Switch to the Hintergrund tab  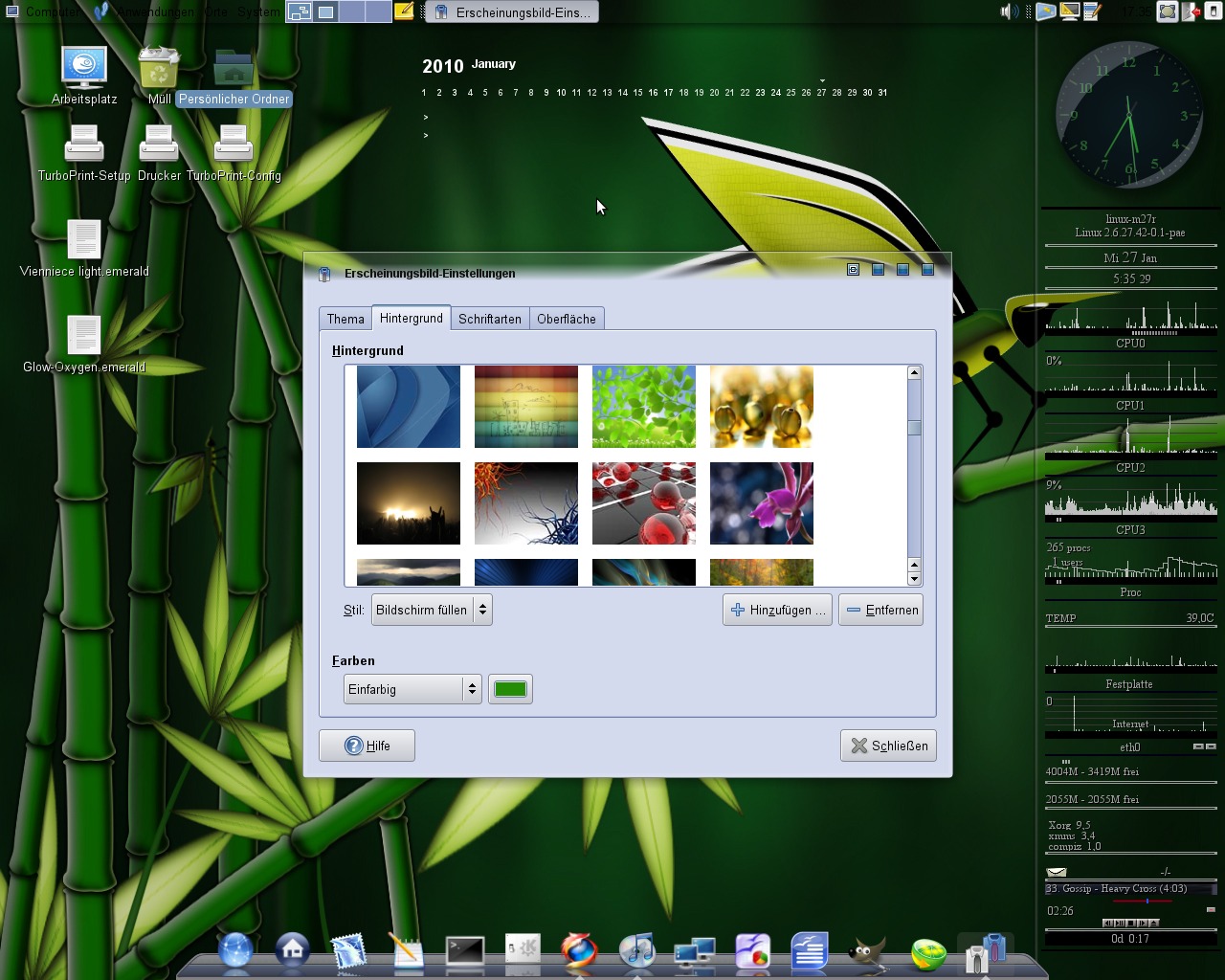tap(412, 318)
